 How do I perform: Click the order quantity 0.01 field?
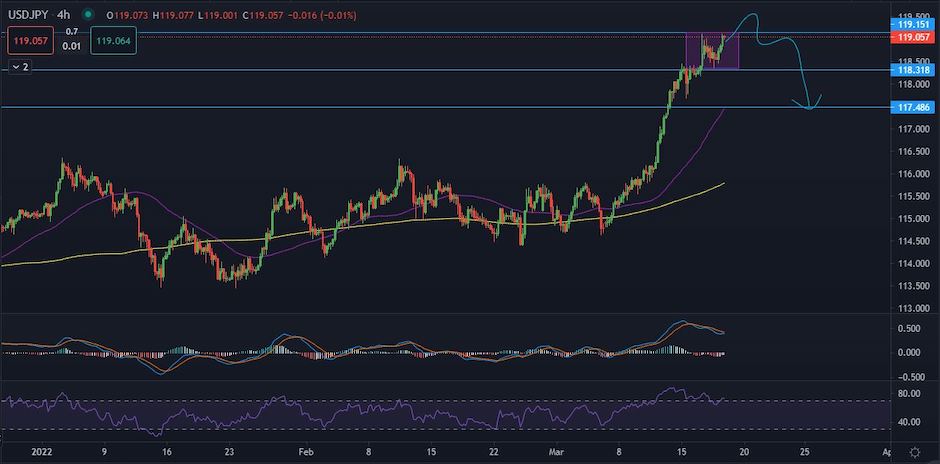[72, 46]
